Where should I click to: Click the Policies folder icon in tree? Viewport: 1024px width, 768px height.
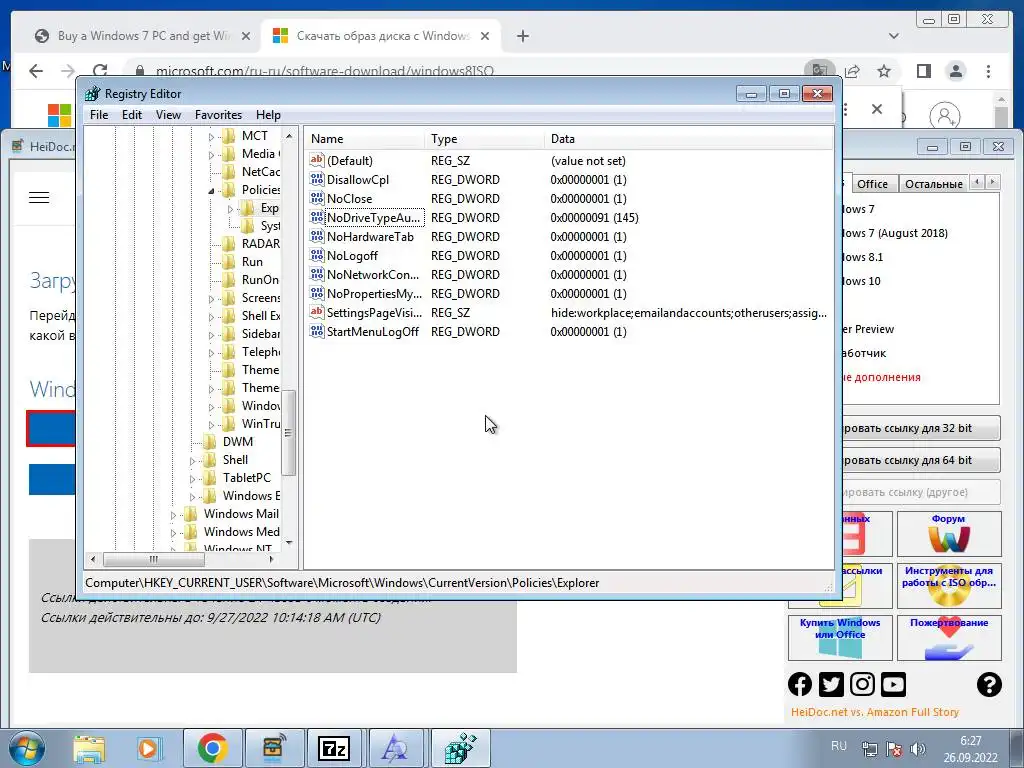[229, 189]
